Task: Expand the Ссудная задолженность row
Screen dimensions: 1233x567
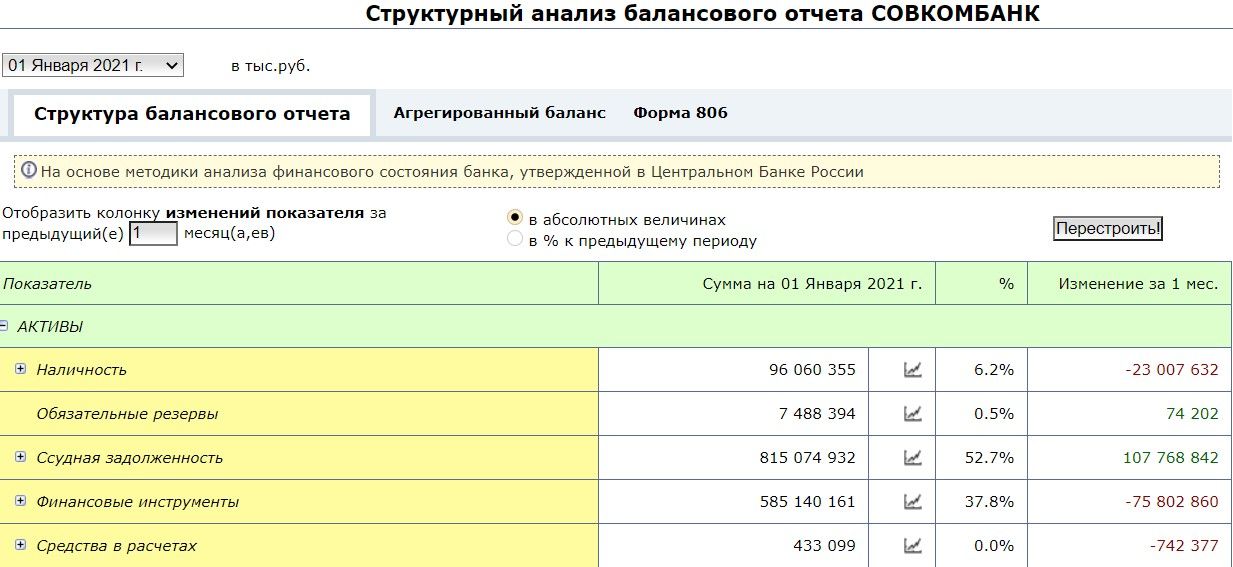Action: (21, 457)
